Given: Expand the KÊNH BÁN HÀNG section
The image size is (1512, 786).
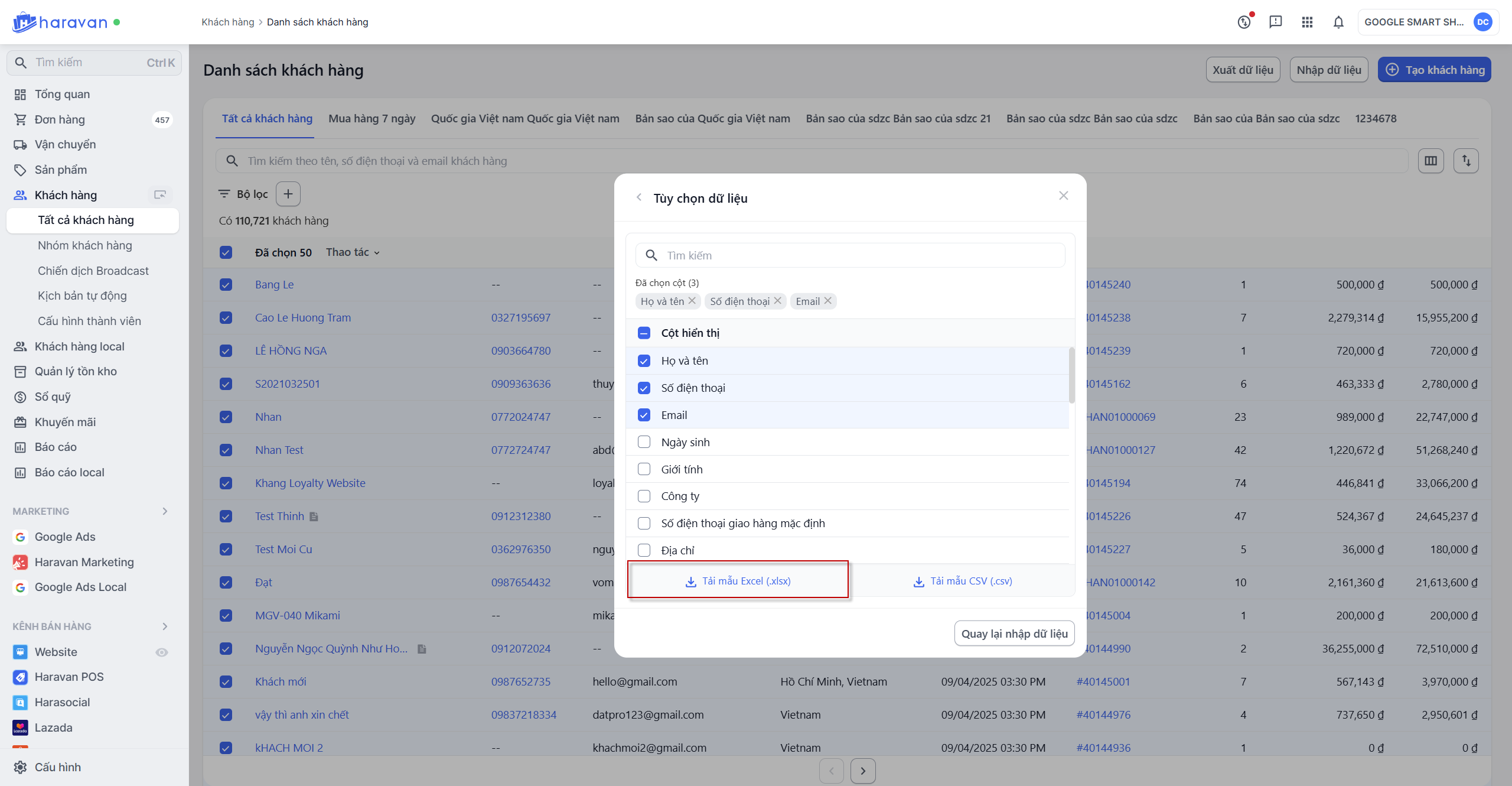Looking at the screenshot, I should coord(165,626).
